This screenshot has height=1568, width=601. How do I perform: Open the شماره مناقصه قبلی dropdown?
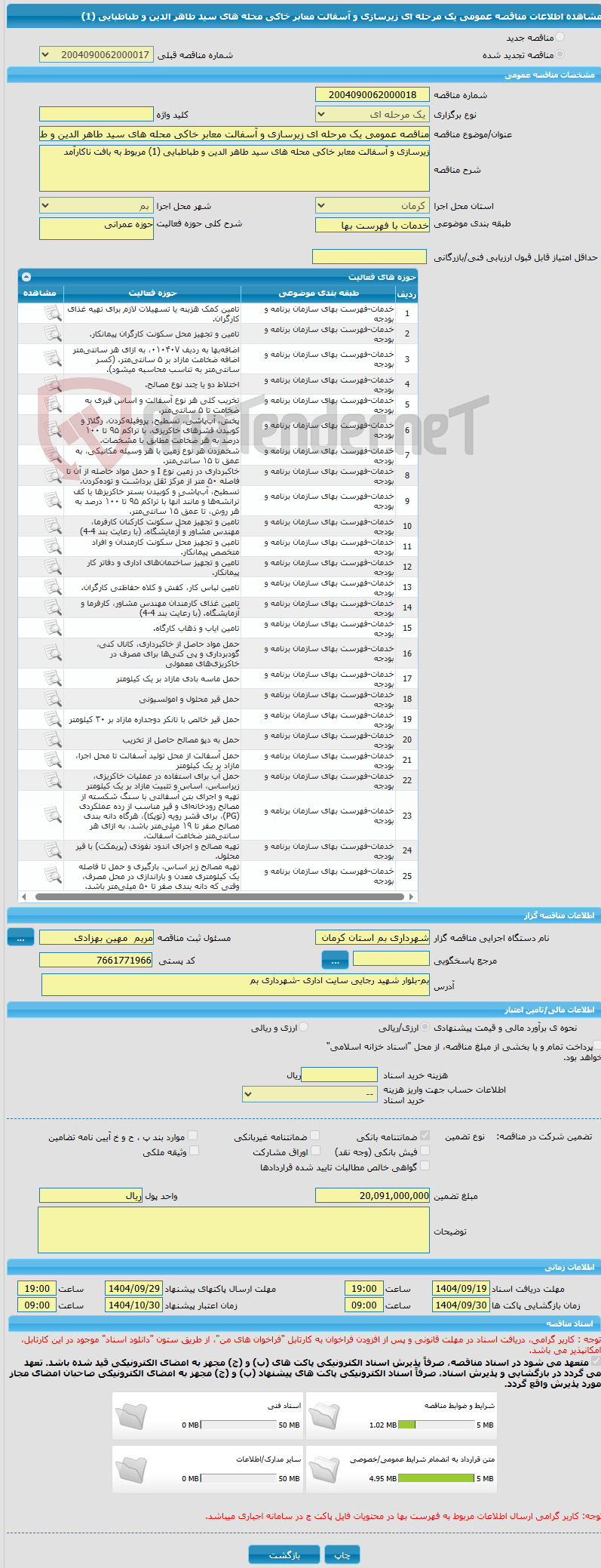coord(97,54)
